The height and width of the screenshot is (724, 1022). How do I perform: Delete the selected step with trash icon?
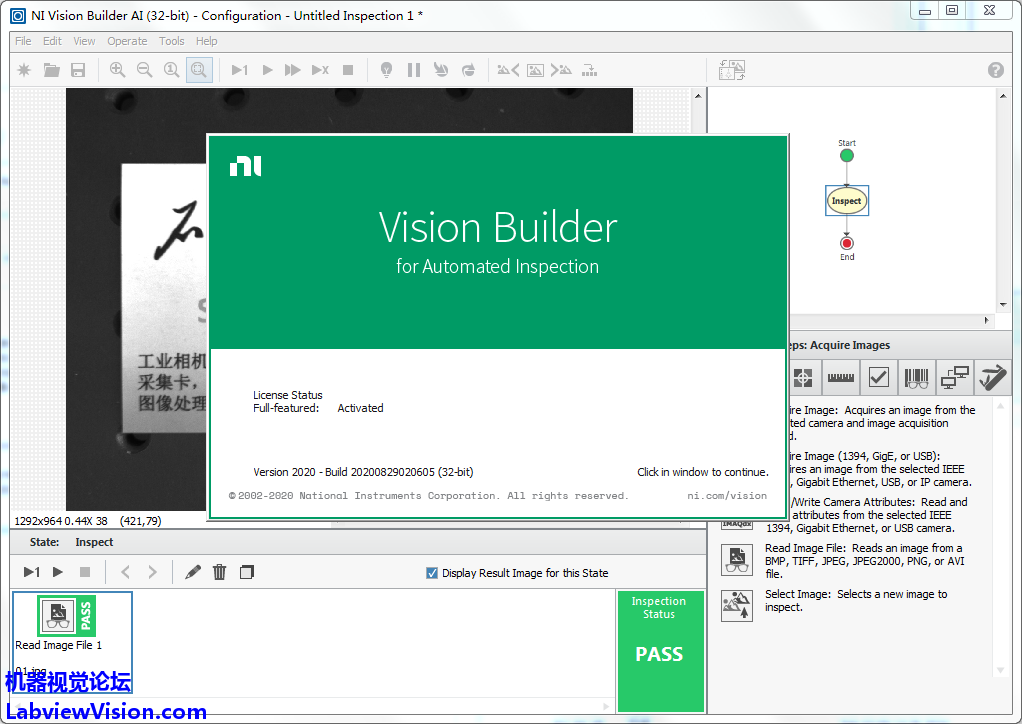click(x=220, y=572)
